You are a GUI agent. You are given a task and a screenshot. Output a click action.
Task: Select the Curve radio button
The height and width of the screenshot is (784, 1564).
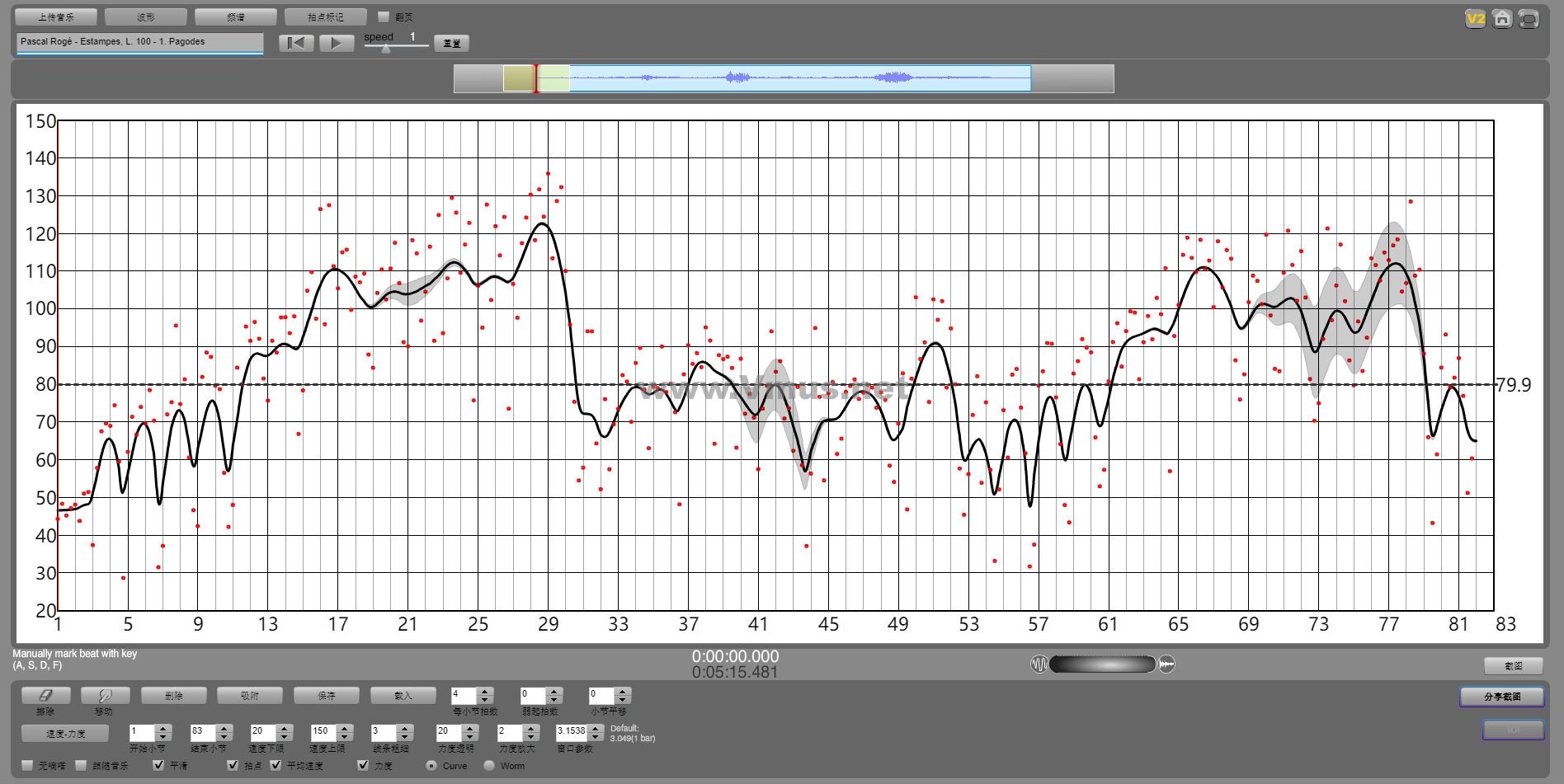point(431,765)
